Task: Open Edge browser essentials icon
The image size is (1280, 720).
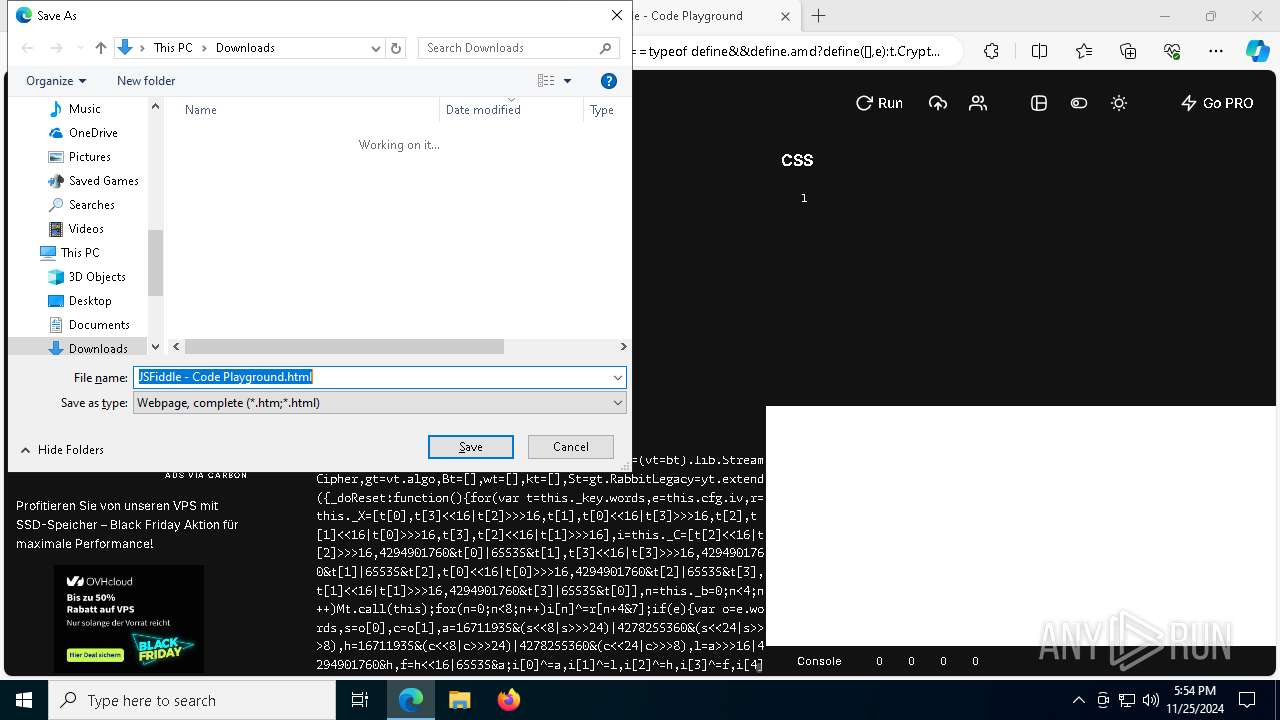Action: (x=1172, y=51)
